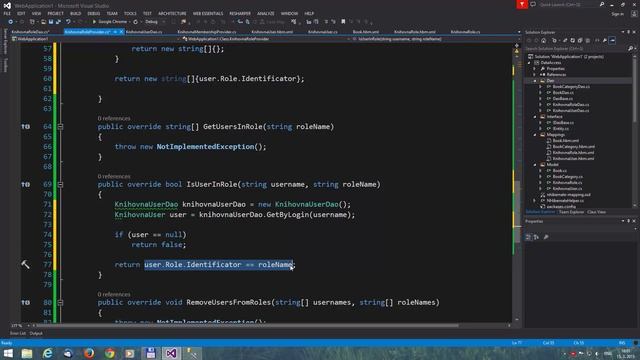Toggle Preview Selected Items in Solution Explorer

612,40
